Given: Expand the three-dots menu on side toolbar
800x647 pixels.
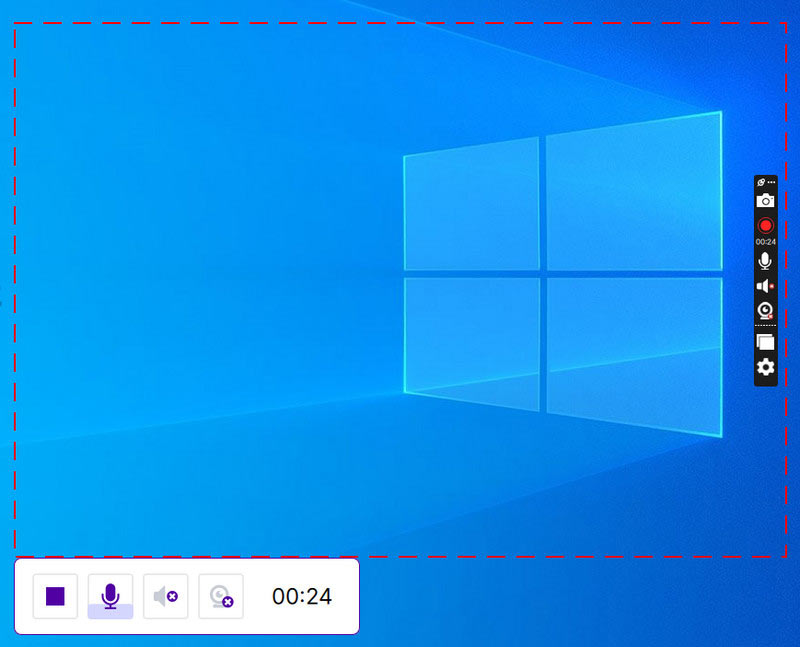Looking at the screenshot, I should (771, 182).
